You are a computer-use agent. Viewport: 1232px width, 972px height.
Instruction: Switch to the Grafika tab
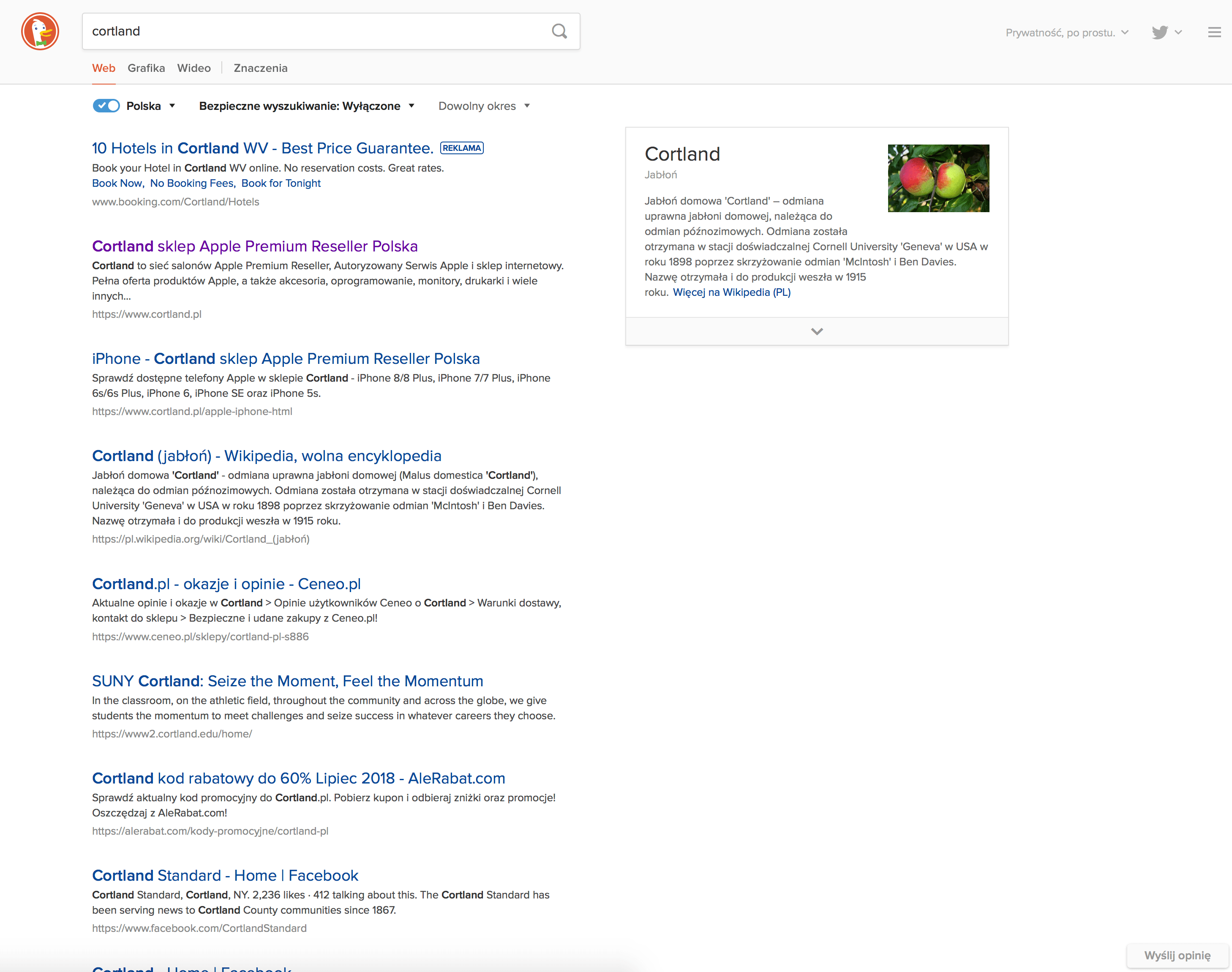[x=146, y=68]
